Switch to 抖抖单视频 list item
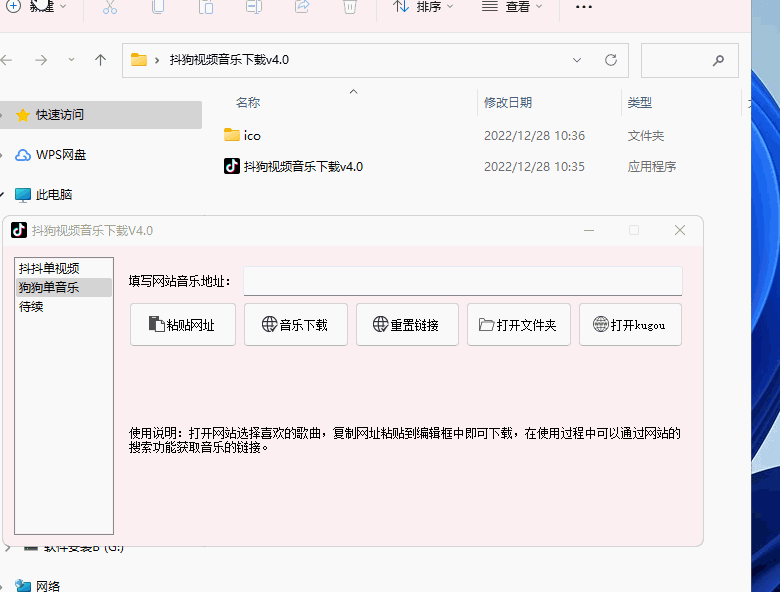 (x=64, y=269)
